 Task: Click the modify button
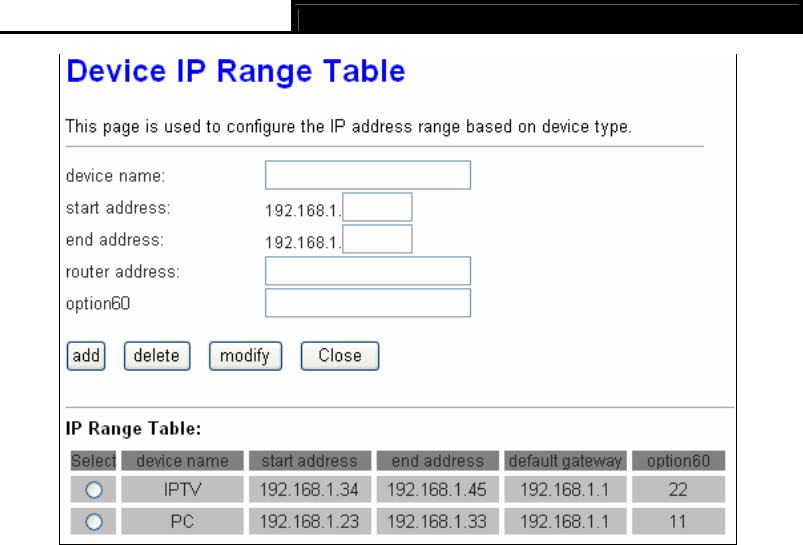pos(245,356)
